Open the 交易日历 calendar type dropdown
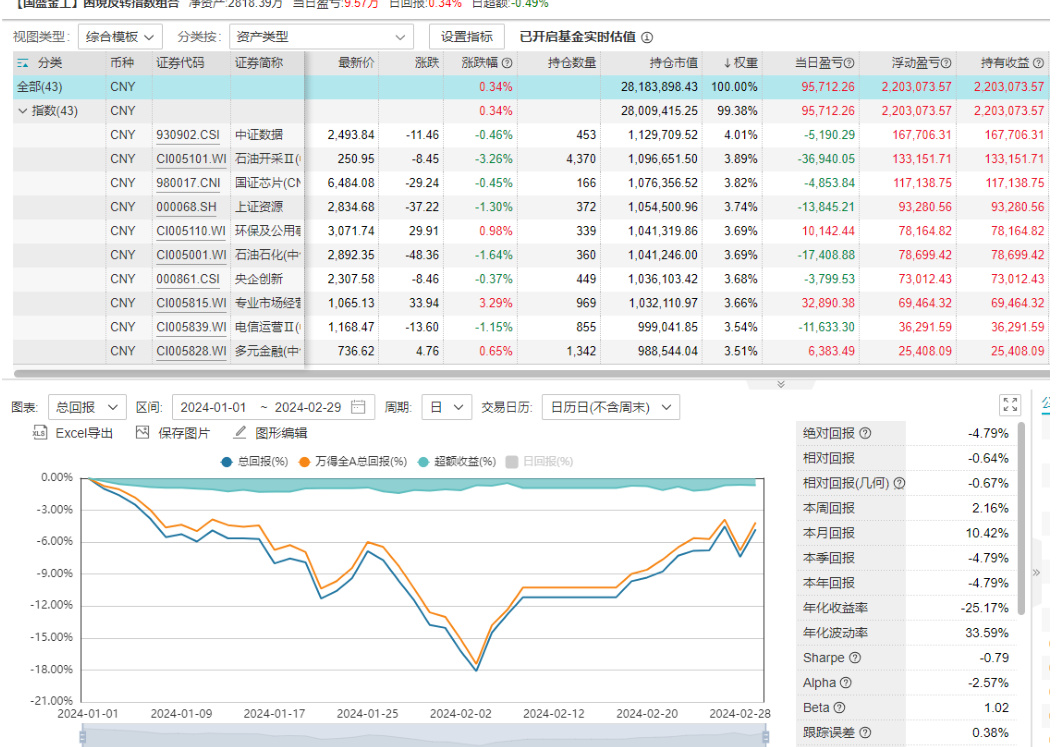 610,407
